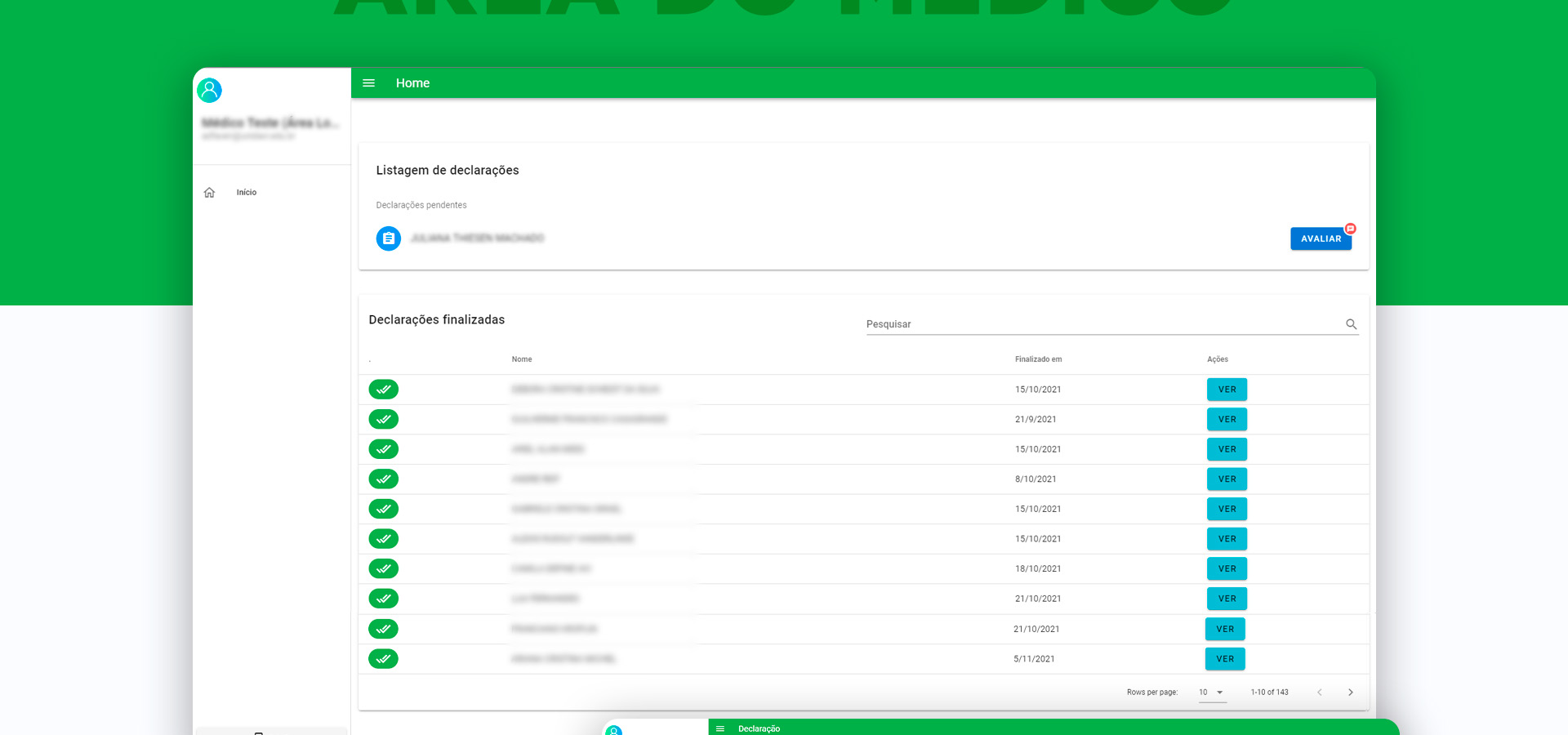The image size is (1568, 735).
Task: Click Ver for the 8/10/2021 declaration
Action: pyautogui.click(x=1227, y=479)
